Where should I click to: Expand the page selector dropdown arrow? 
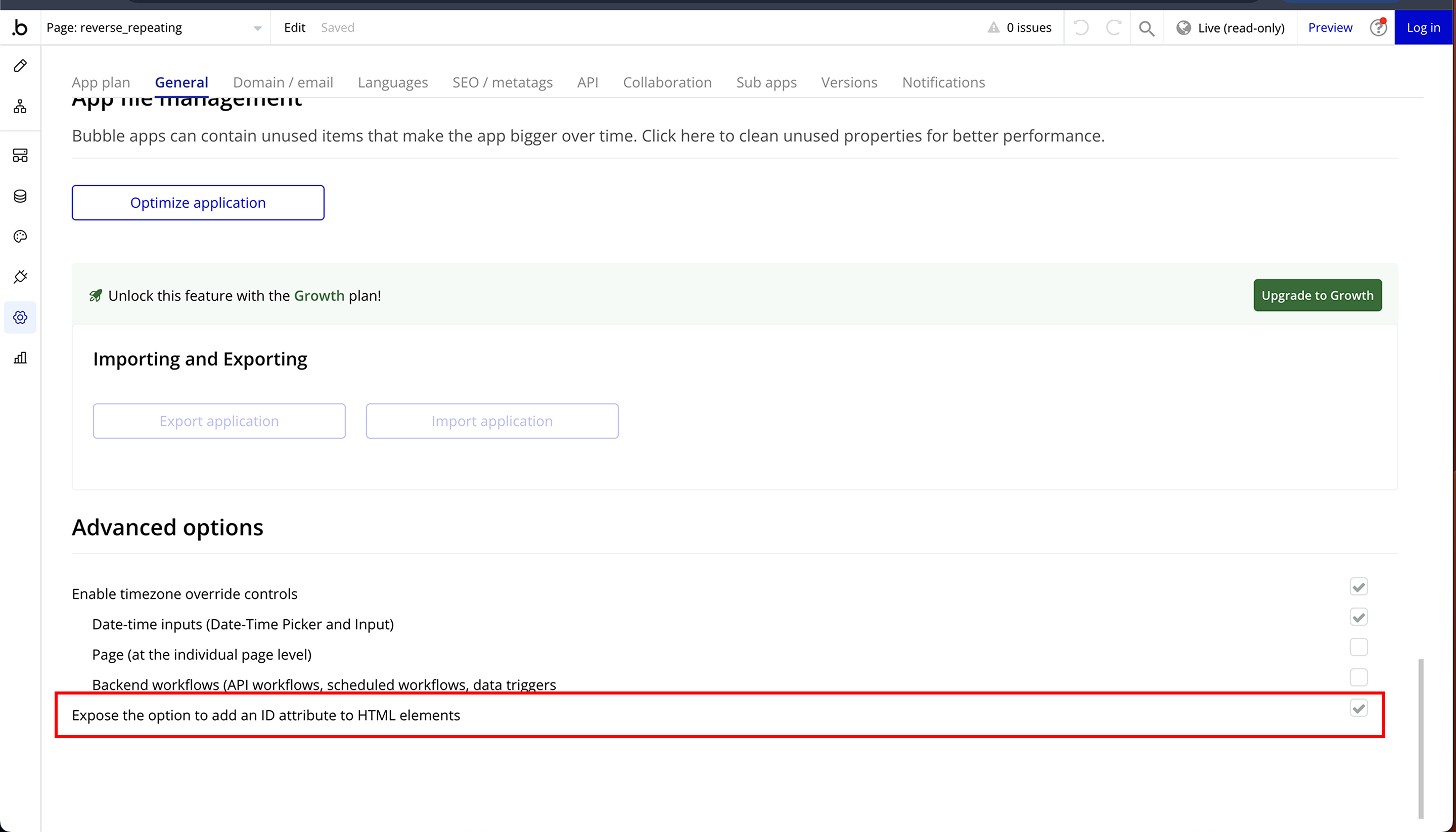point(257,28)
